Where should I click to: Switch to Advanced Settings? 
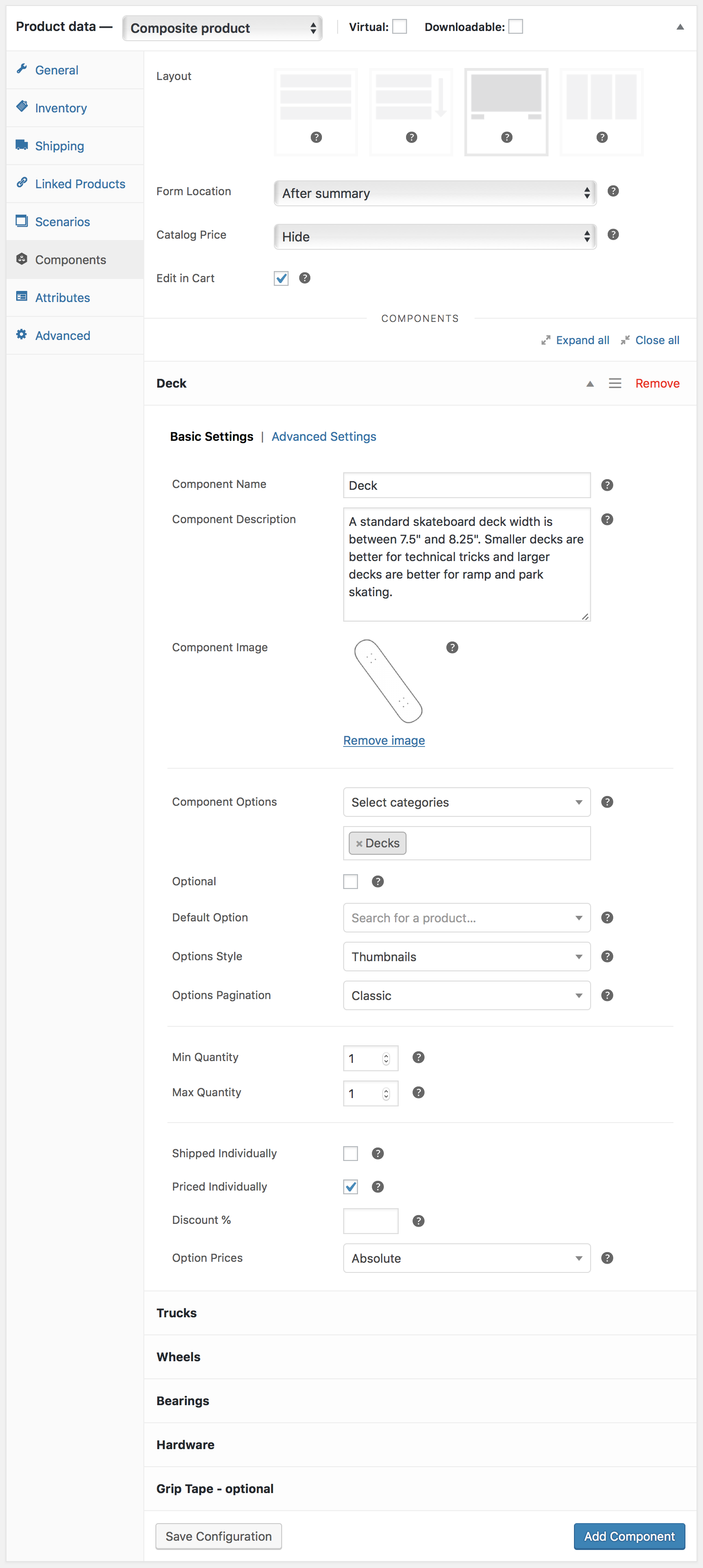[x=324, y=437]
